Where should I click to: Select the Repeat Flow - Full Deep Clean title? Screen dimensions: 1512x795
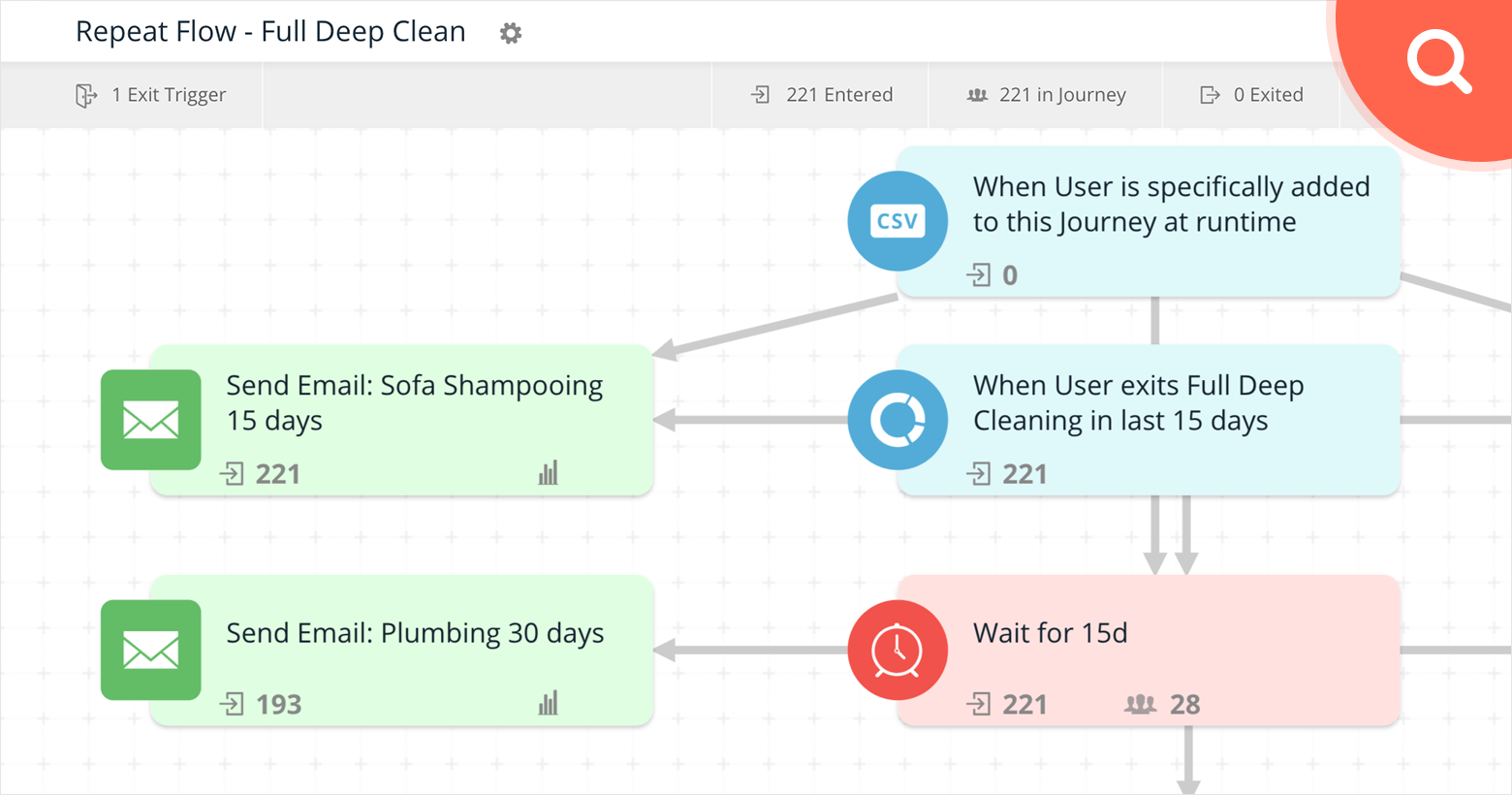(x=270, y=31)
